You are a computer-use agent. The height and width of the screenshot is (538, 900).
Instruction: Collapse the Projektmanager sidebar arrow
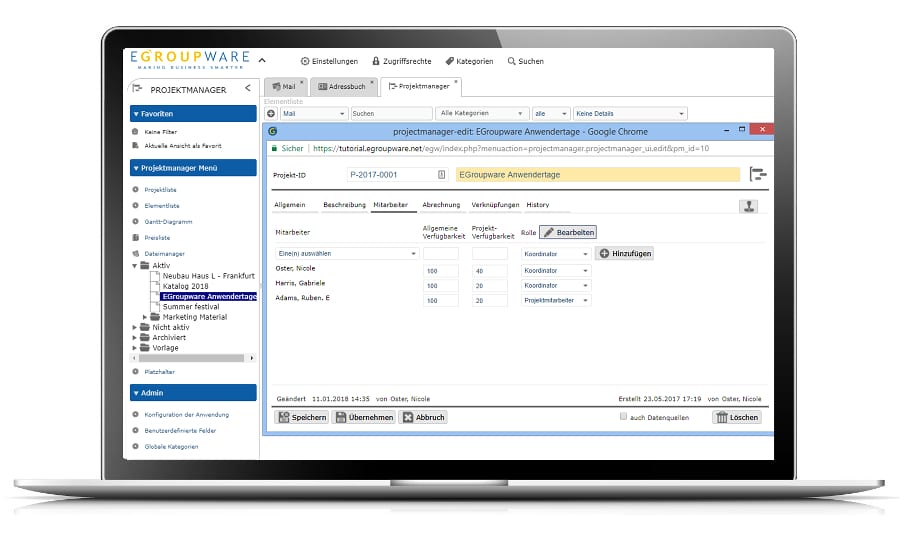[x=247, y=88]
